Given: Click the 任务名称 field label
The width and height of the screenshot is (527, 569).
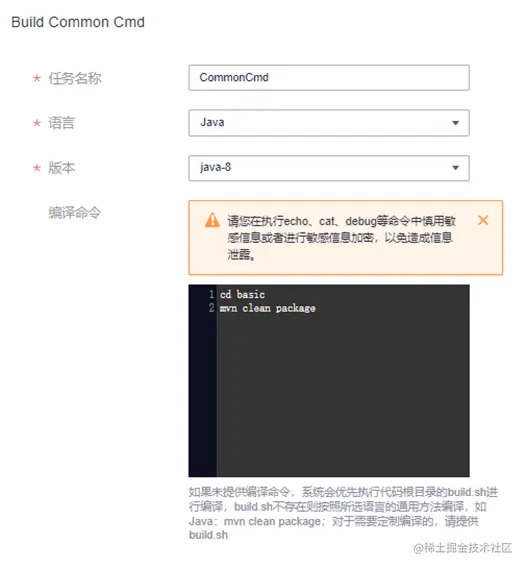Looking at the screenshot, I should coord(75,78).
